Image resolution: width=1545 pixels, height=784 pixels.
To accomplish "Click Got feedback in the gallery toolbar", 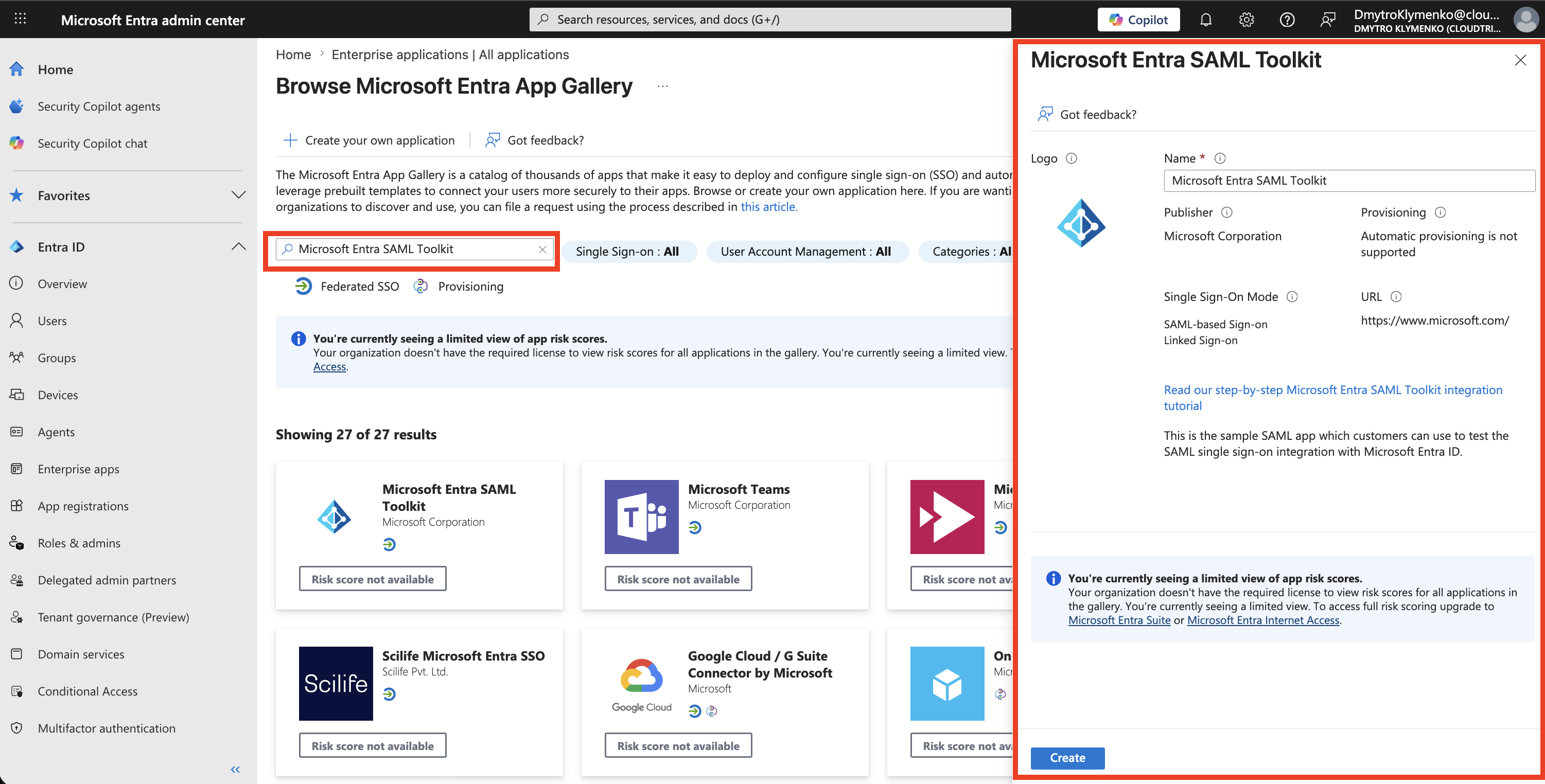I will click(x=534, y=140).
